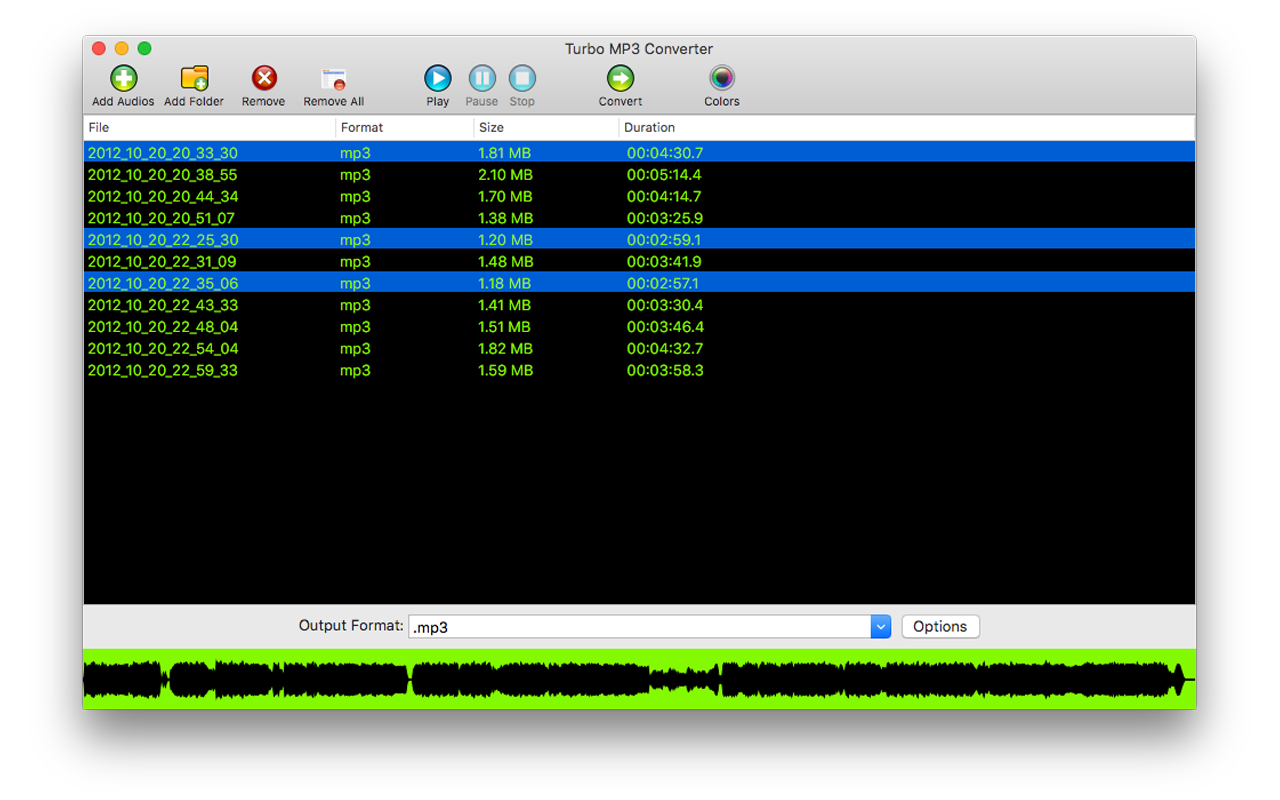This screenshot has height=800, width=1280.
Task: Click inside the audio waveform display
Action: point(639,679)
